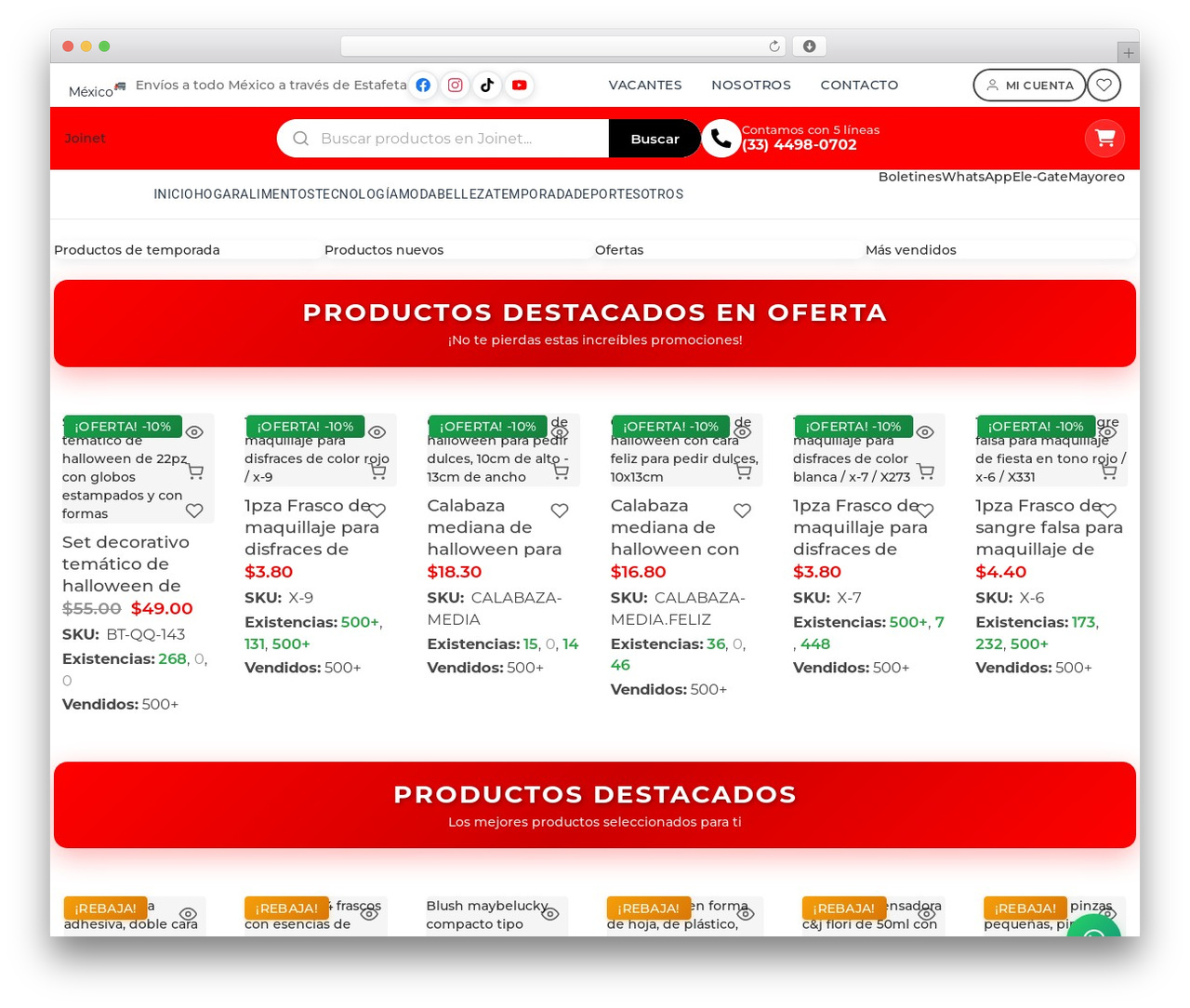Viewport: 1190px width, 1008px height.
Task: Quick view the Calabaza cara feliz product
Action: pyautogui.click(x=742, y=432)
